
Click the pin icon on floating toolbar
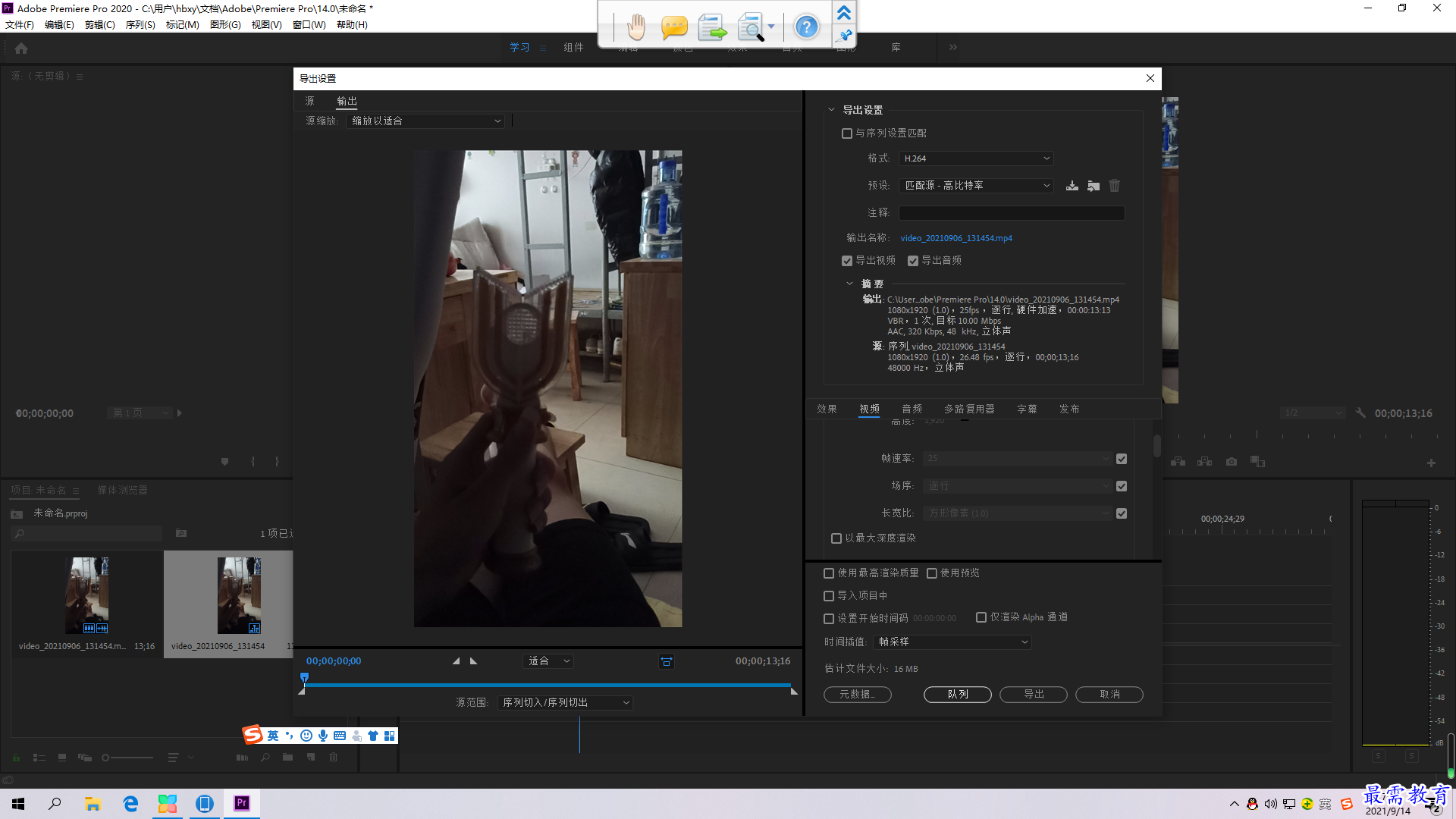844,35
